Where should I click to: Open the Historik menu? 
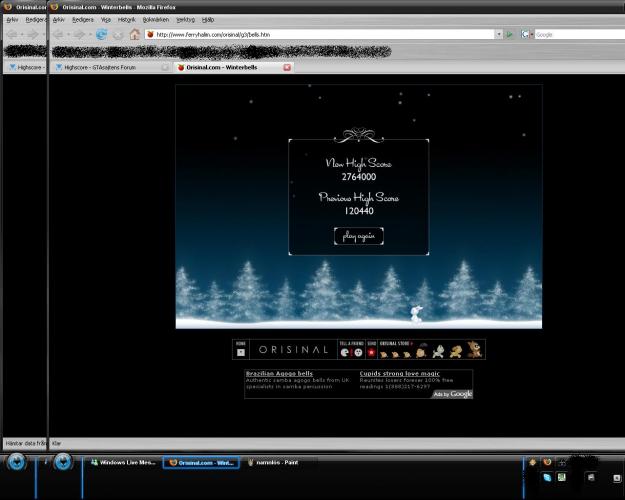point(127,19)
